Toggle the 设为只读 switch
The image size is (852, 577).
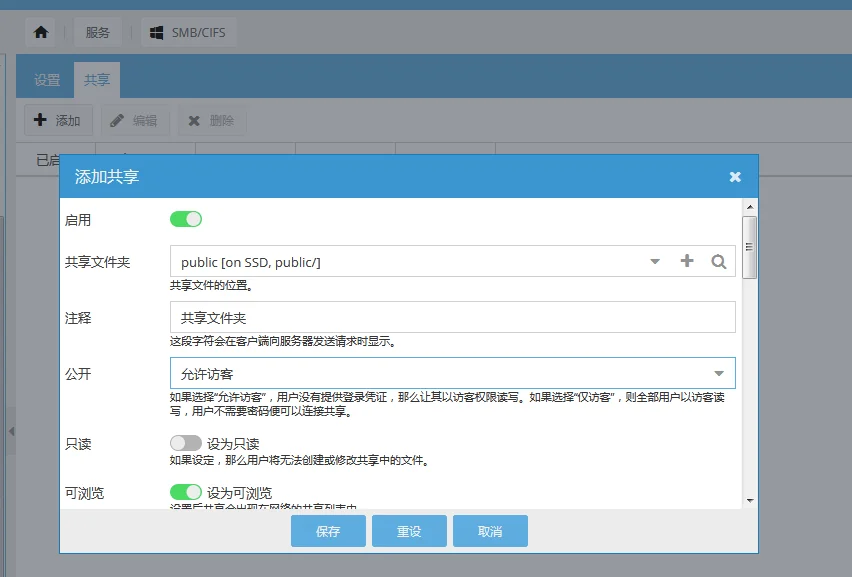click(x=186, y=443)
